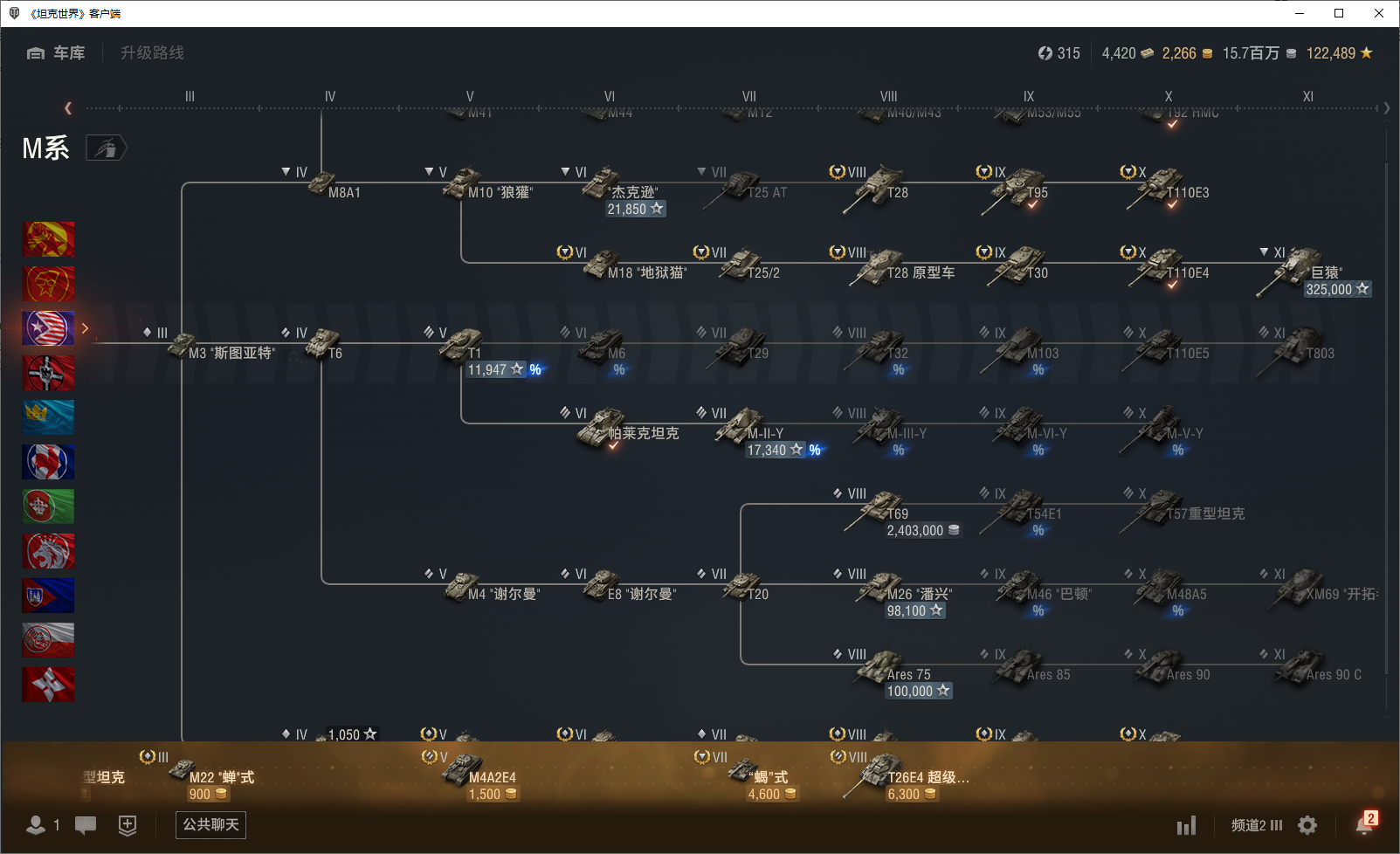Expand the chevron beside the USA flag
1400x854 pixels.
click(85, 328)
